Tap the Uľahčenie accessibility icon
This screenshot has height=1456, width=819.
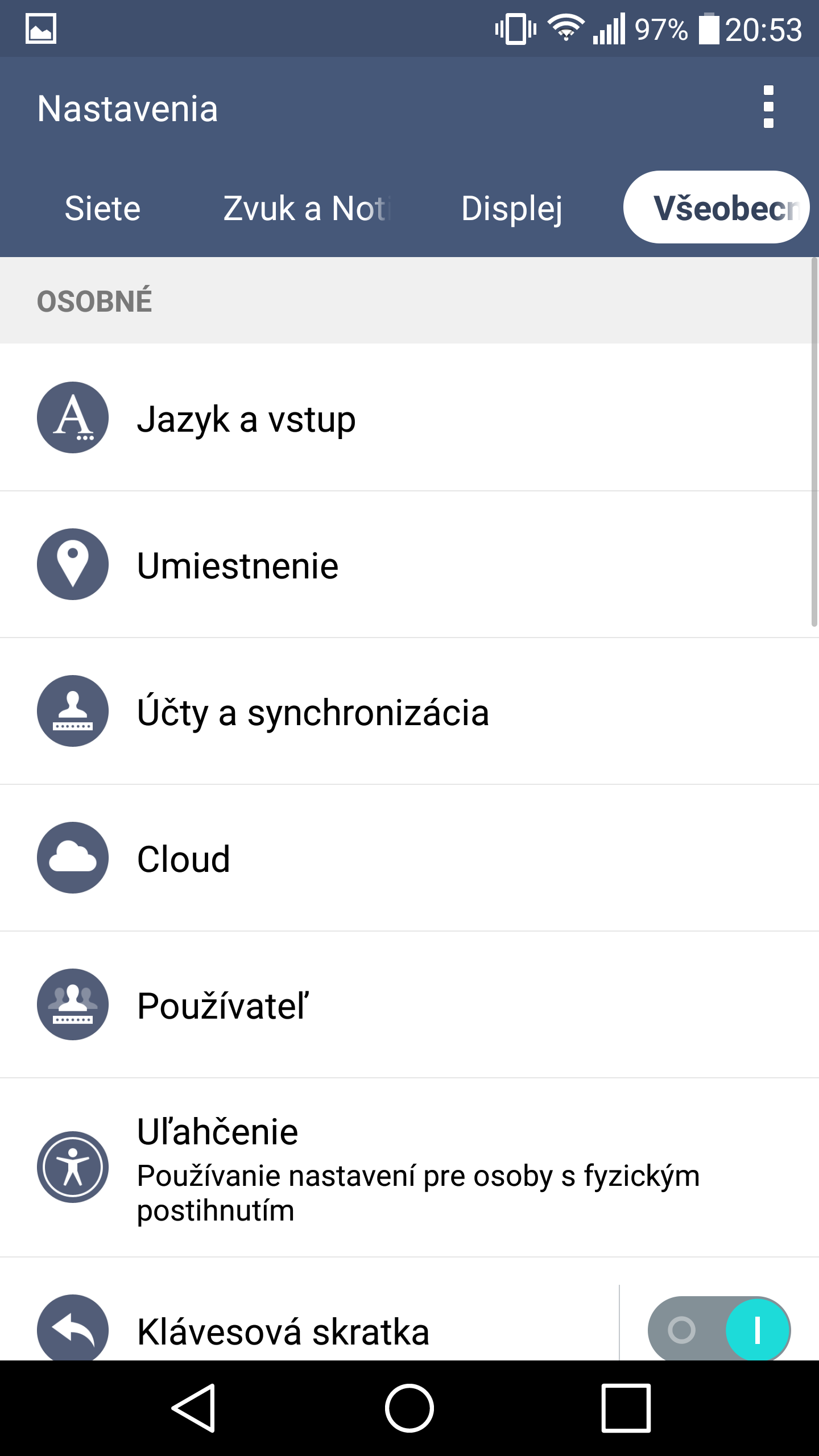point(73,1167)
